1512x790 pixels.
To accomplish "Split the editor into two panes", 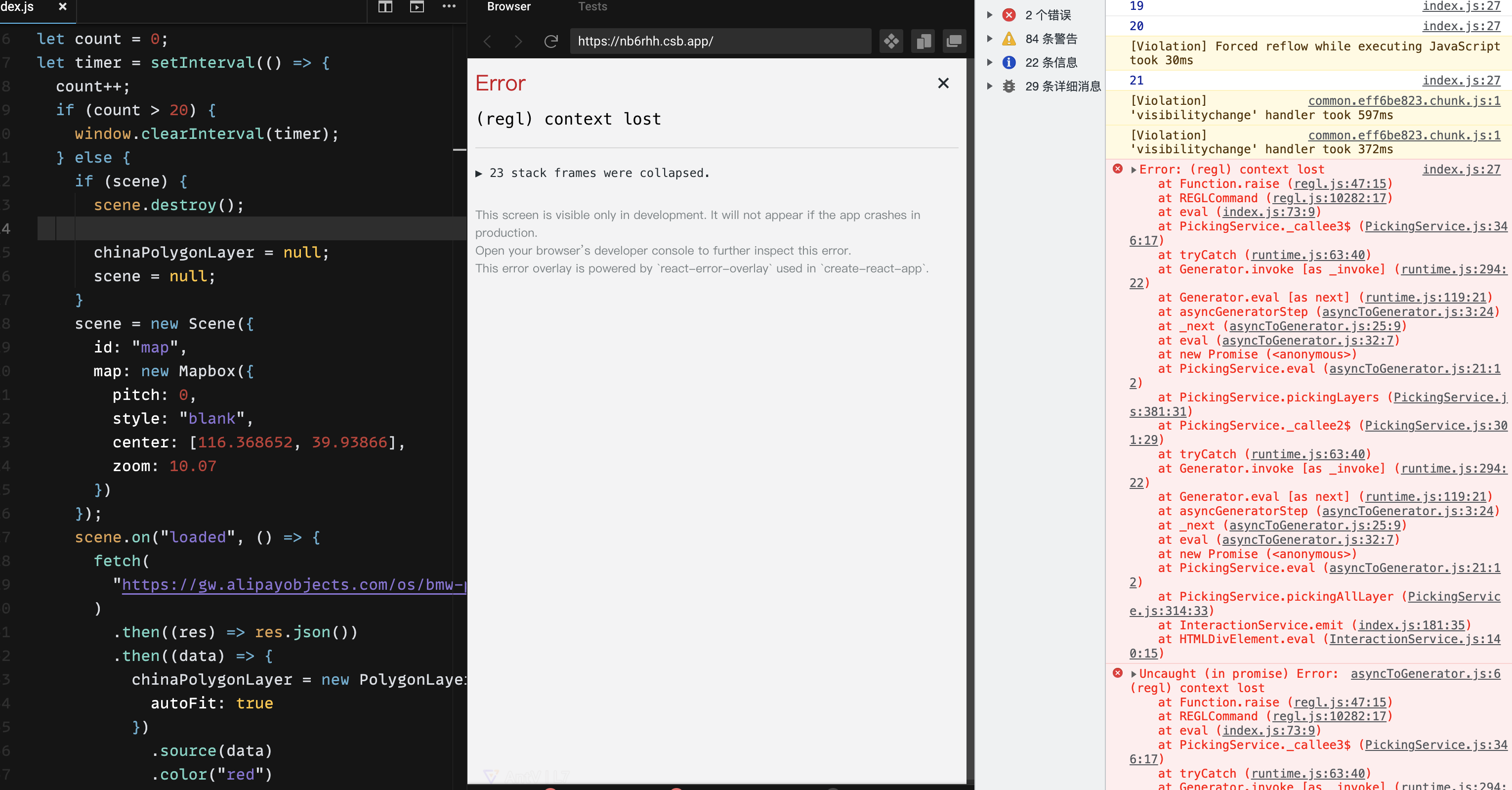I will tap(385, 7).
